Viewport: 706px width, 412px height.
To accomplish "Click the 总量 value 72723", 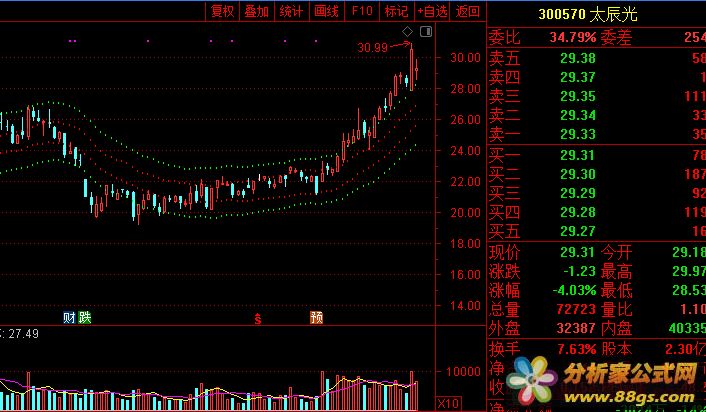I will pos(576,309).
